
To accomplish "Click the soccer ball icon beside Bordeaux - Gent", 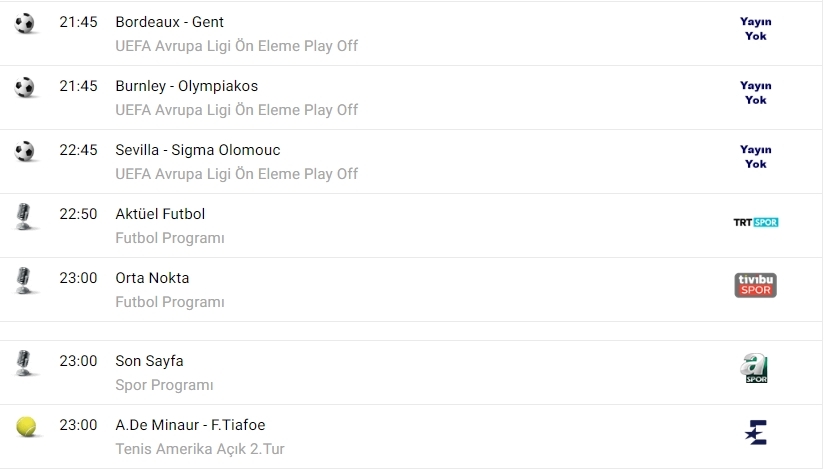I will pyautogui.click(x=25, y=23).
